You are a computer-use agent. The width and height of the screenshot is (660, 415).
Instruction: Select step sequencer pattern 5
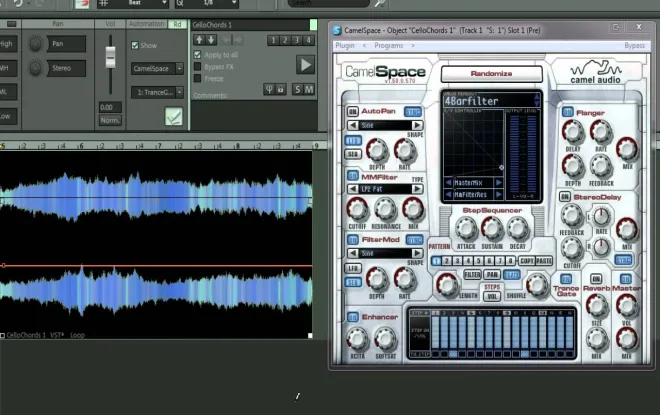(x=478, y=261)
